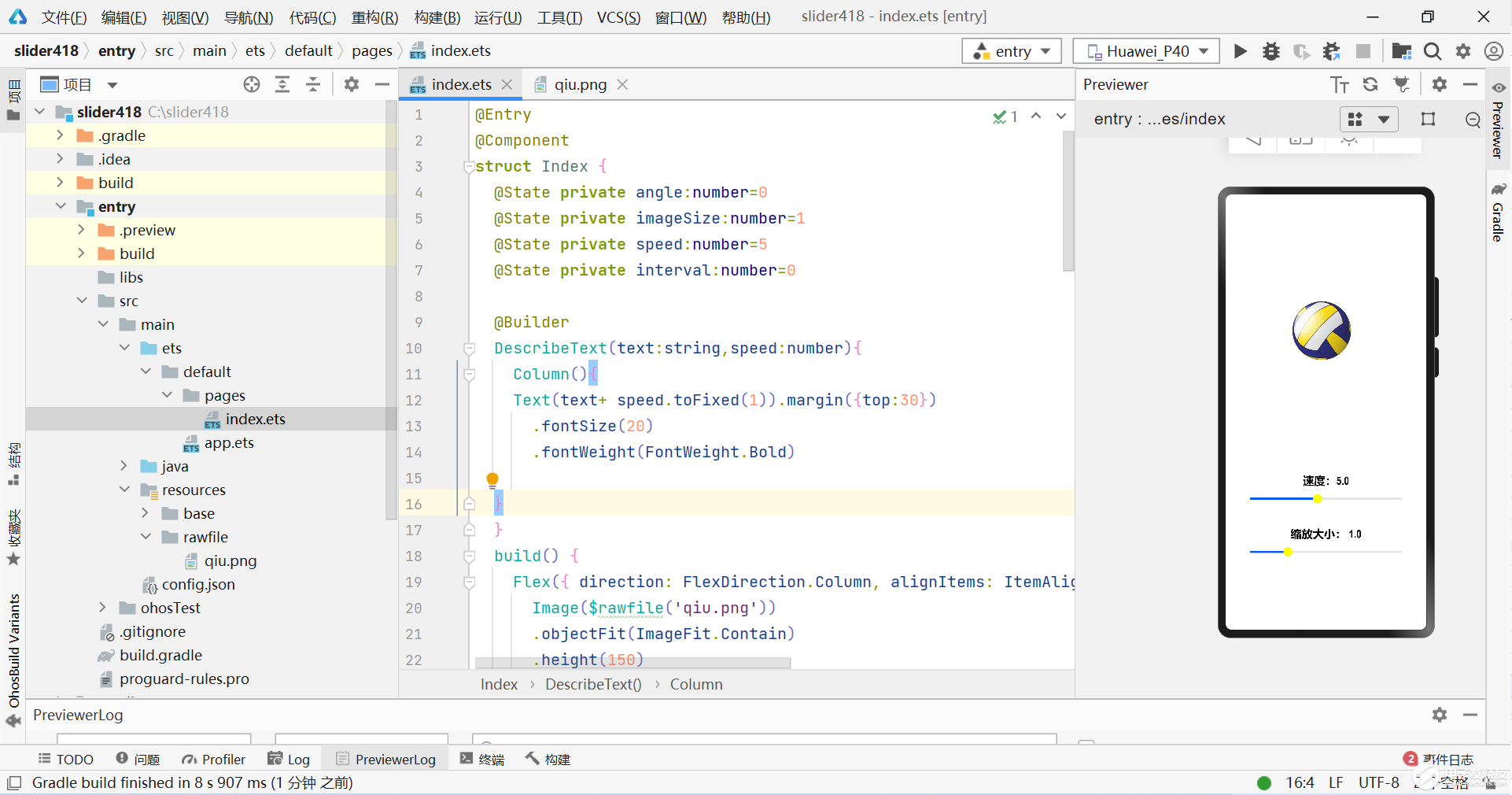This screenshot has width=1512, height=795.
Task: Click the scale size slider thumb
Action: pos(1288,552)
